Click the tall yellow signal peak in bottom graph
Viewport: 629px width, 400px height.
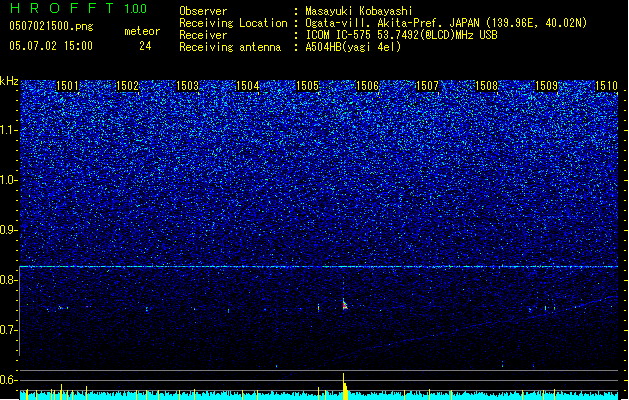pos(344,386)
